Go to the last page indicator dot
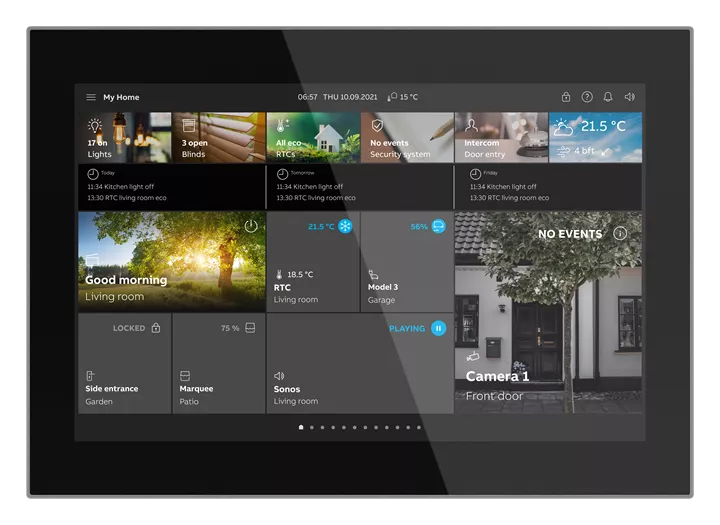 pyautogui.click(x=419, y=427)
